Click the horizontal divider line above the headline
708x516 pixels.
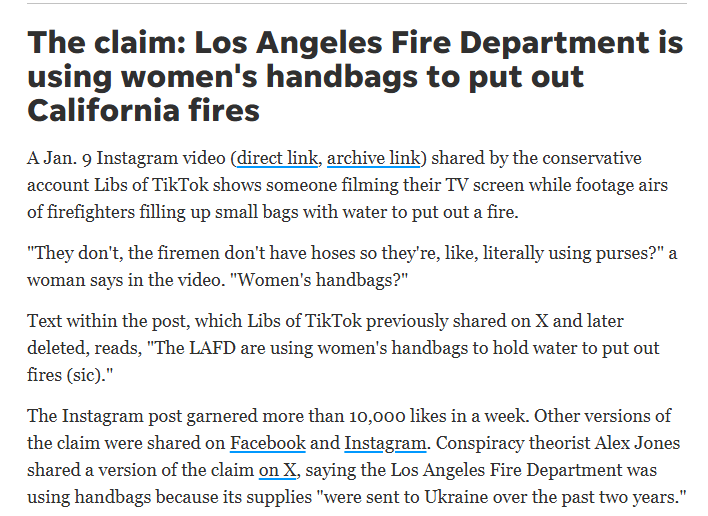[357, 4]
